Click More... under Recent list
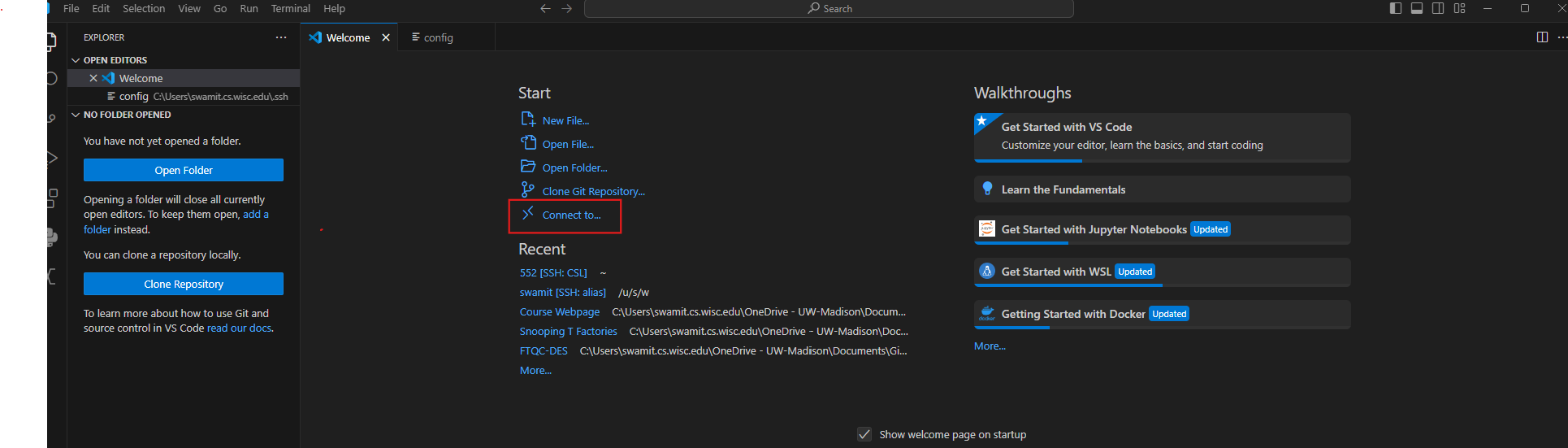 [x=535, y=370]
